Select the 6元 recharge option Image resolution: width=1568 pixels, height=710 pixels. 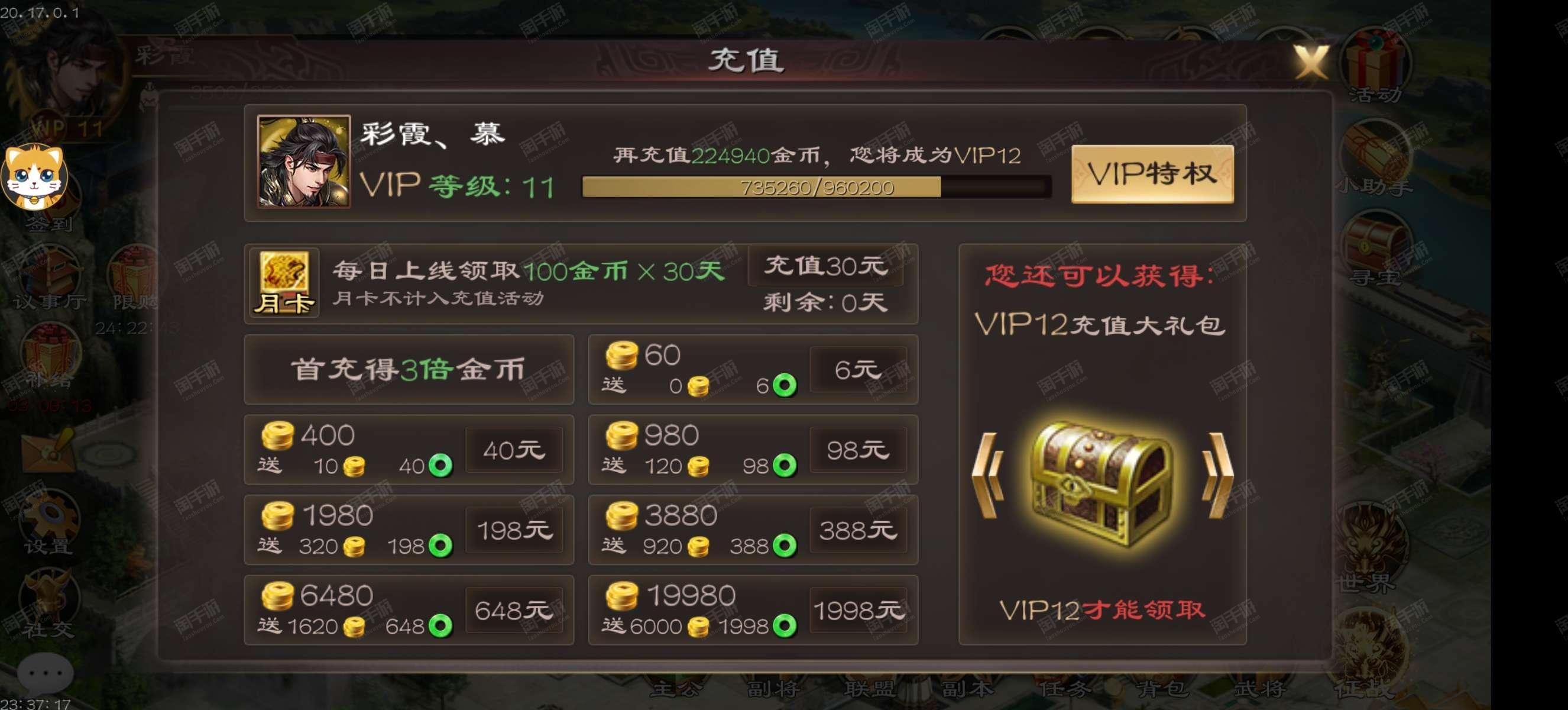coord(858,370)
